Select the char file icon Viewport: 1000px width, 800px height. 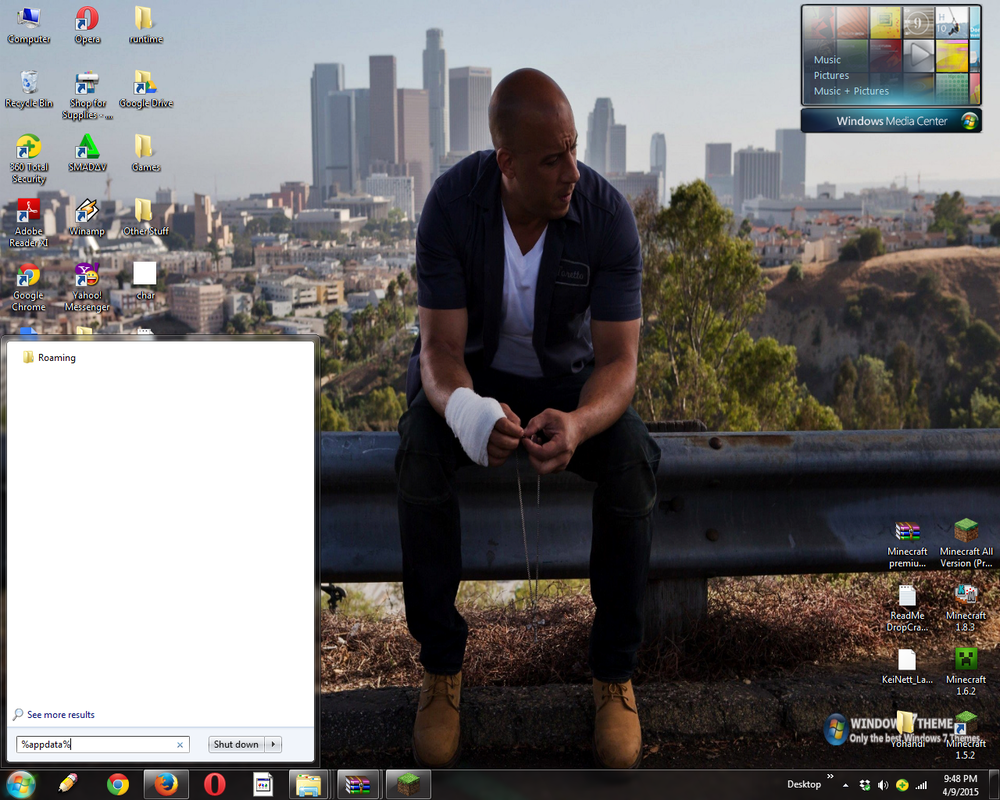point(145,281)
